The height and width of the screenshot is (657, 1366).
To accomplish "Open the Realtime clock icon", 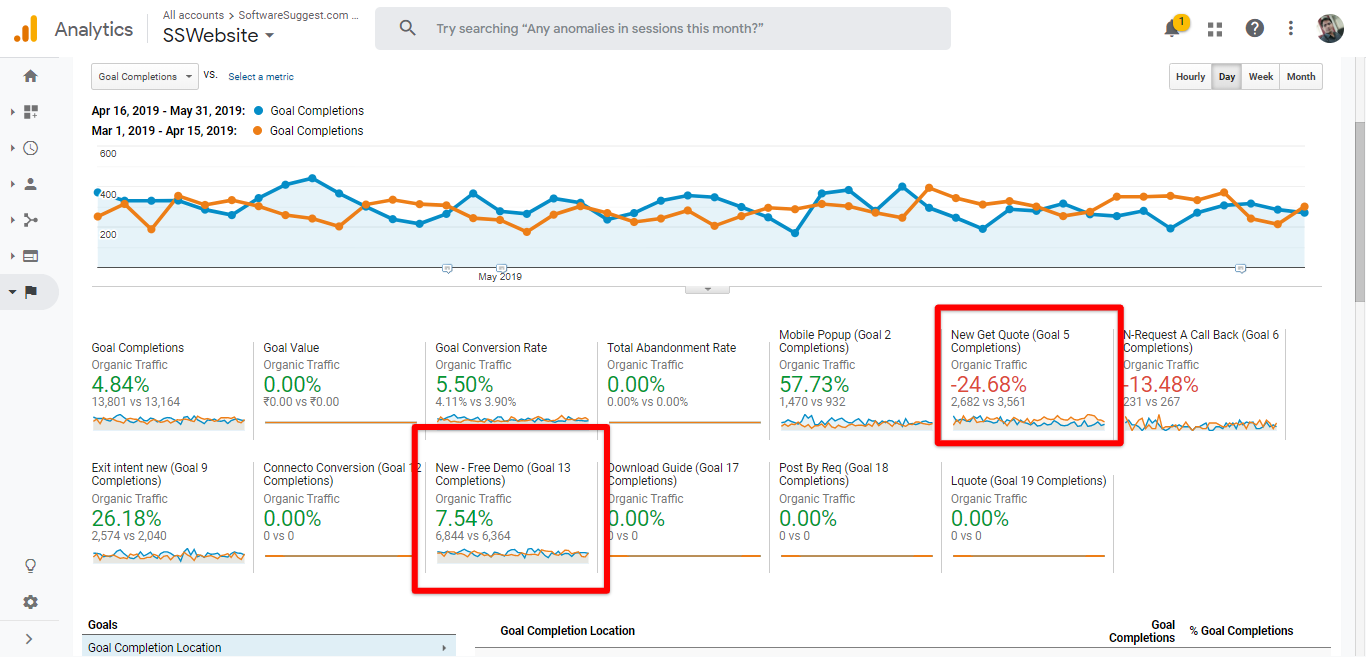I will click(30, 147).
